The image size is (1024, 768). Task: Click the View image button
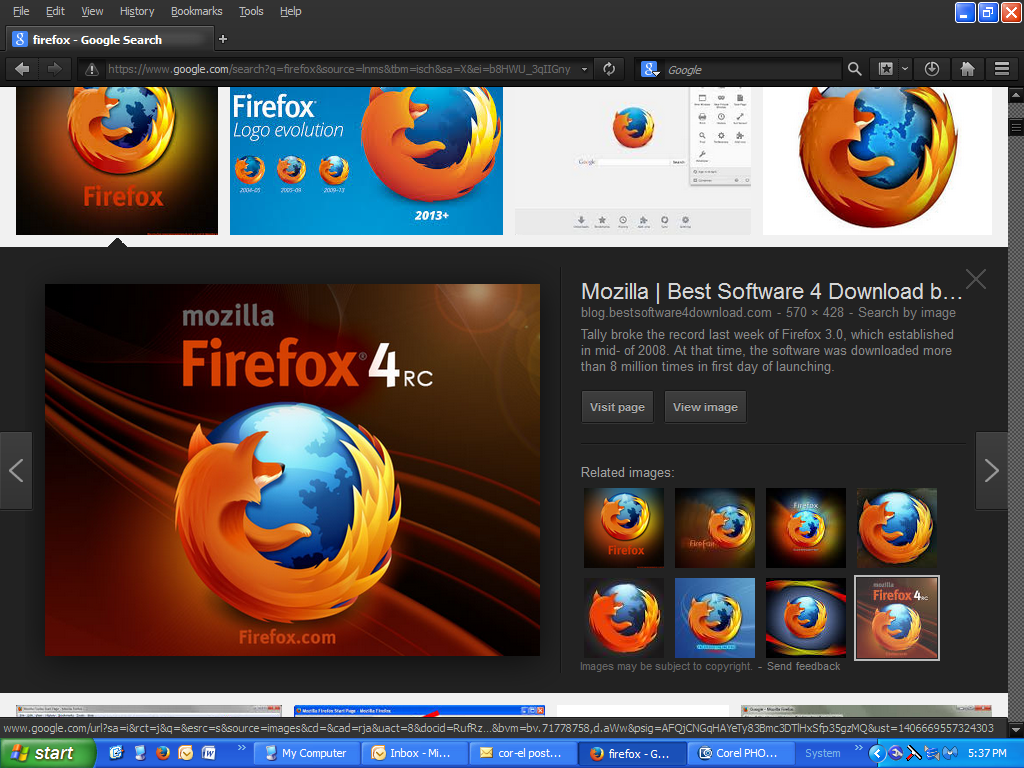click(705, 407)
